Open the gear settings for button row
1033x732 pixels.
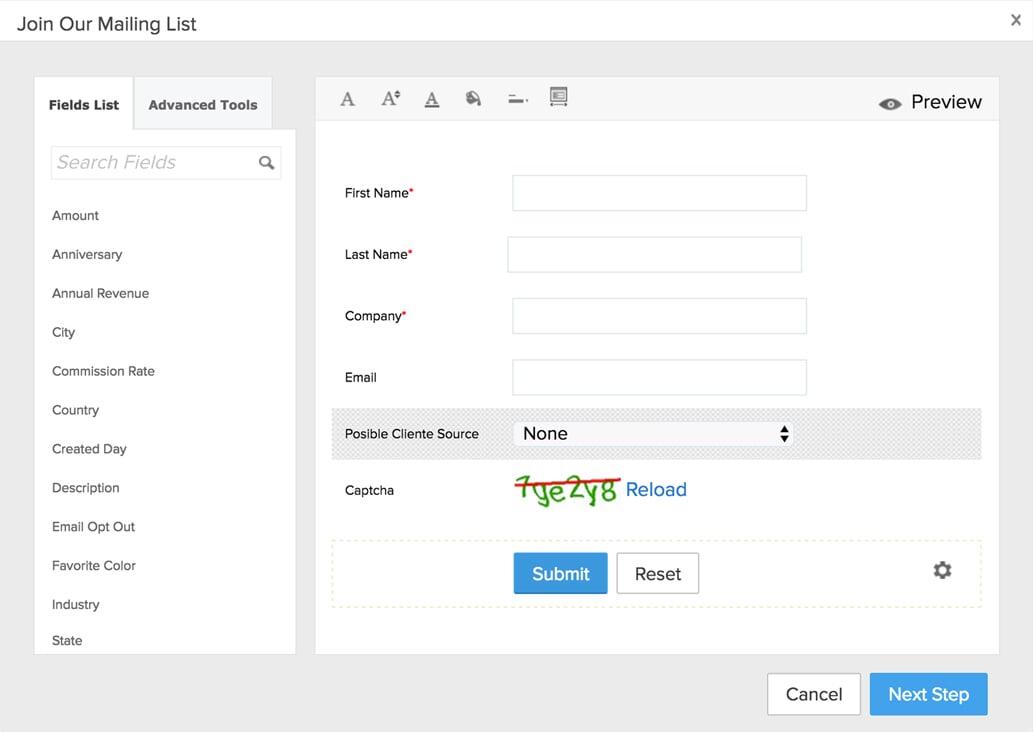tap(942, 570)
